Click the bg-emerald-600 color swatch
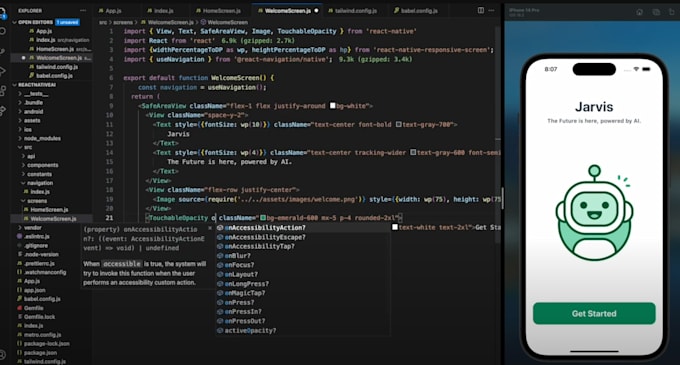The height and width of the screenshot is (365, 680). [262, 218]
